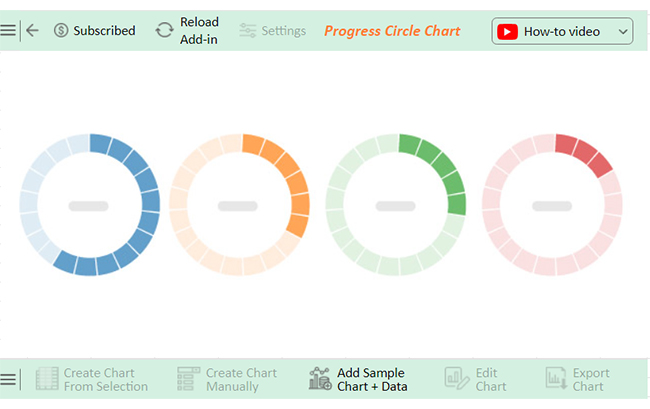Choose the green progress circle chart
This screenshot has width=650, height=409.
396,205
